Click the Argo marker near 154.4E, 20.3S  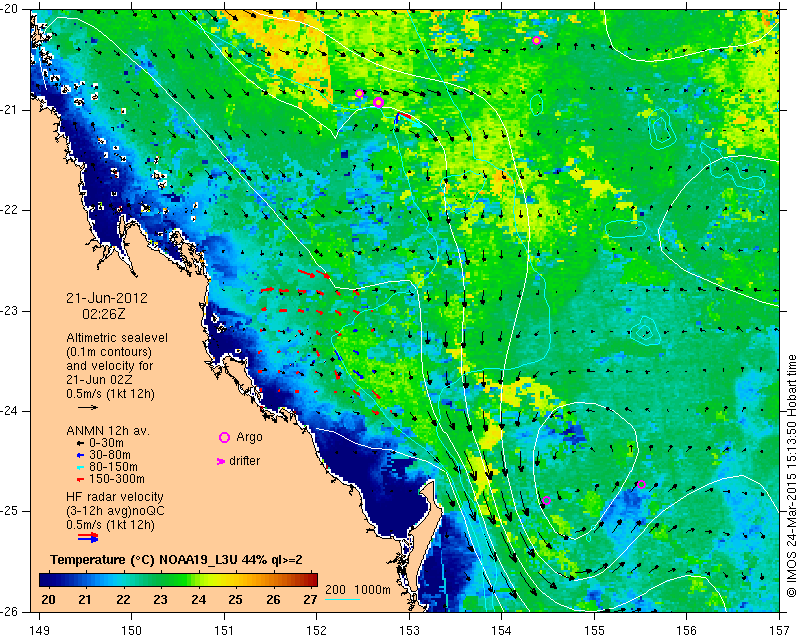click(536, 41)
